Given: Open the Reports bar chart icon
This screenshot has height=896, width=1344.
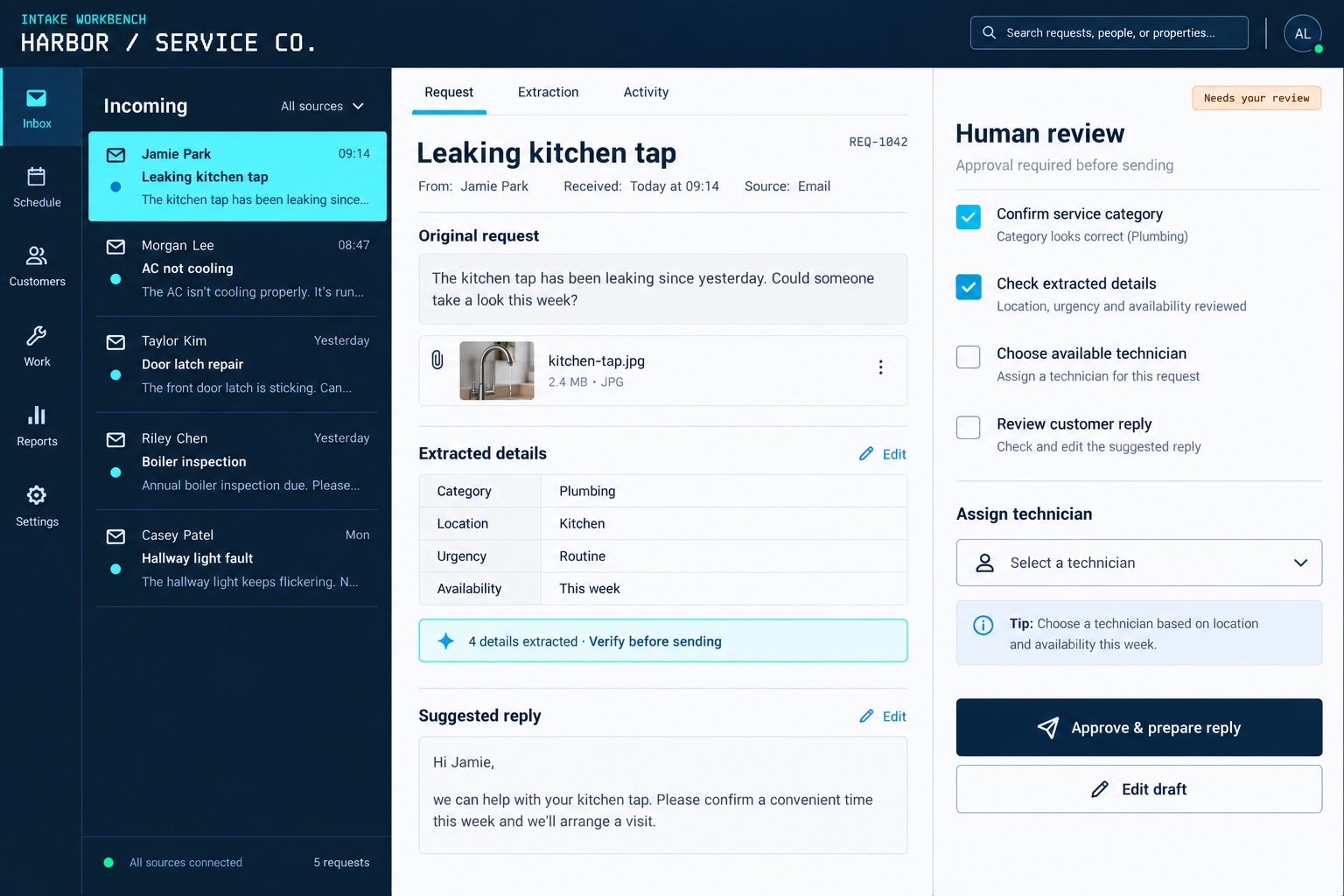Looking at the screenshot, I should tap(37, 415).
